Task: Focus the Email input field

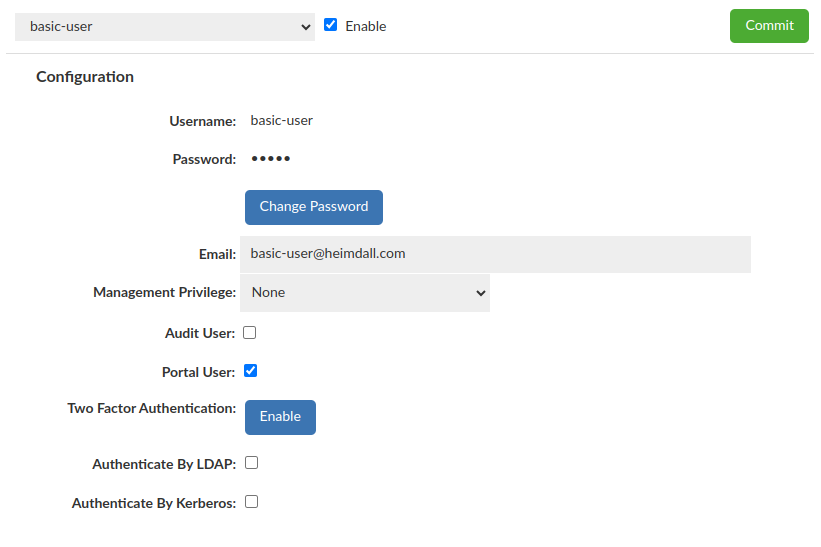Action: click(x=495, y=254)
